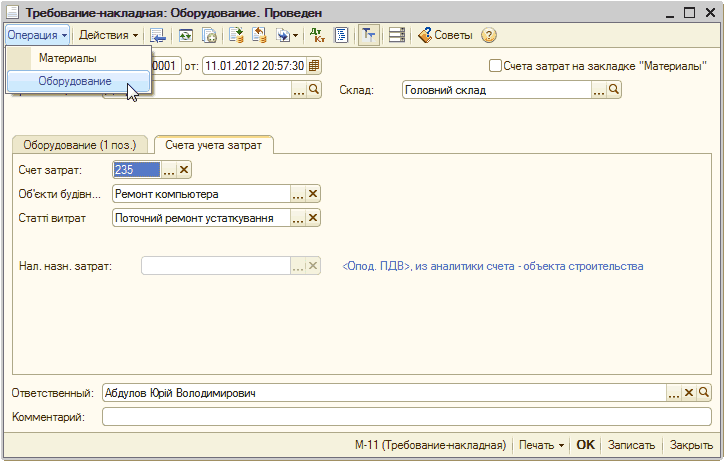The image size is (724, 461).
Task: Show Дт/Кт postings result
Action: pyautogui.click(x=317, y=35)
